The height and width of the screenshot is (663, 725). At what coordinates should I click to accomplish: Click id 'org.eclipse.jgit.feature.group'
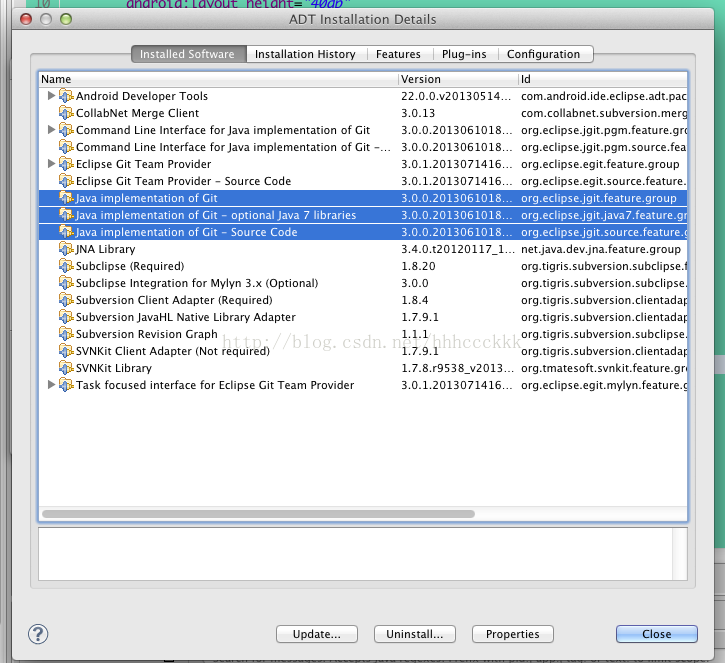pyautogui.click(x=599, y=198)
